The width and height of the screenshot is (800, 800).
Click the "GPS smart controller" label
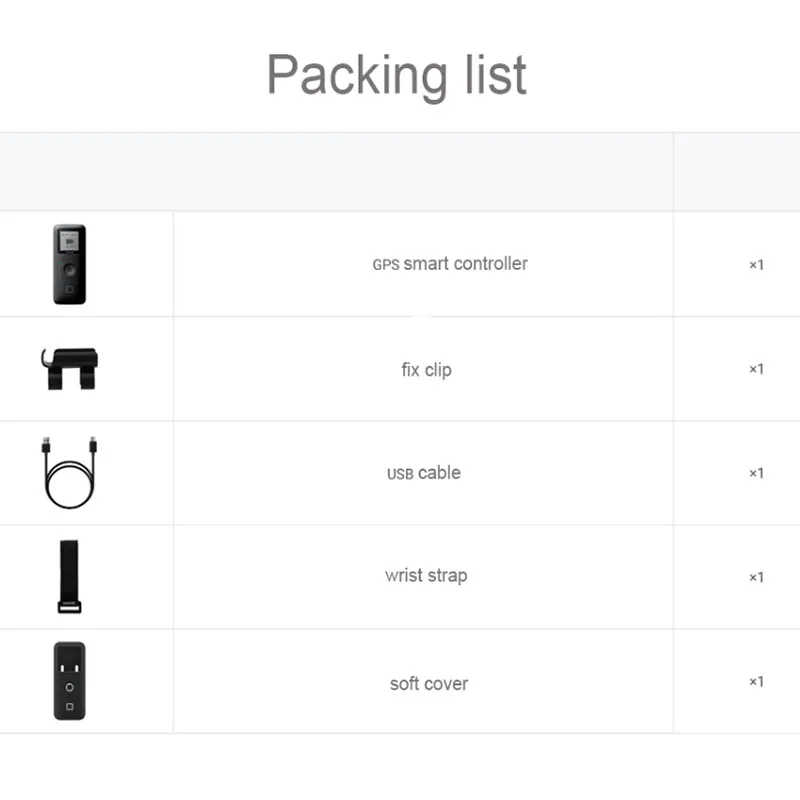[x=450, y=264]
